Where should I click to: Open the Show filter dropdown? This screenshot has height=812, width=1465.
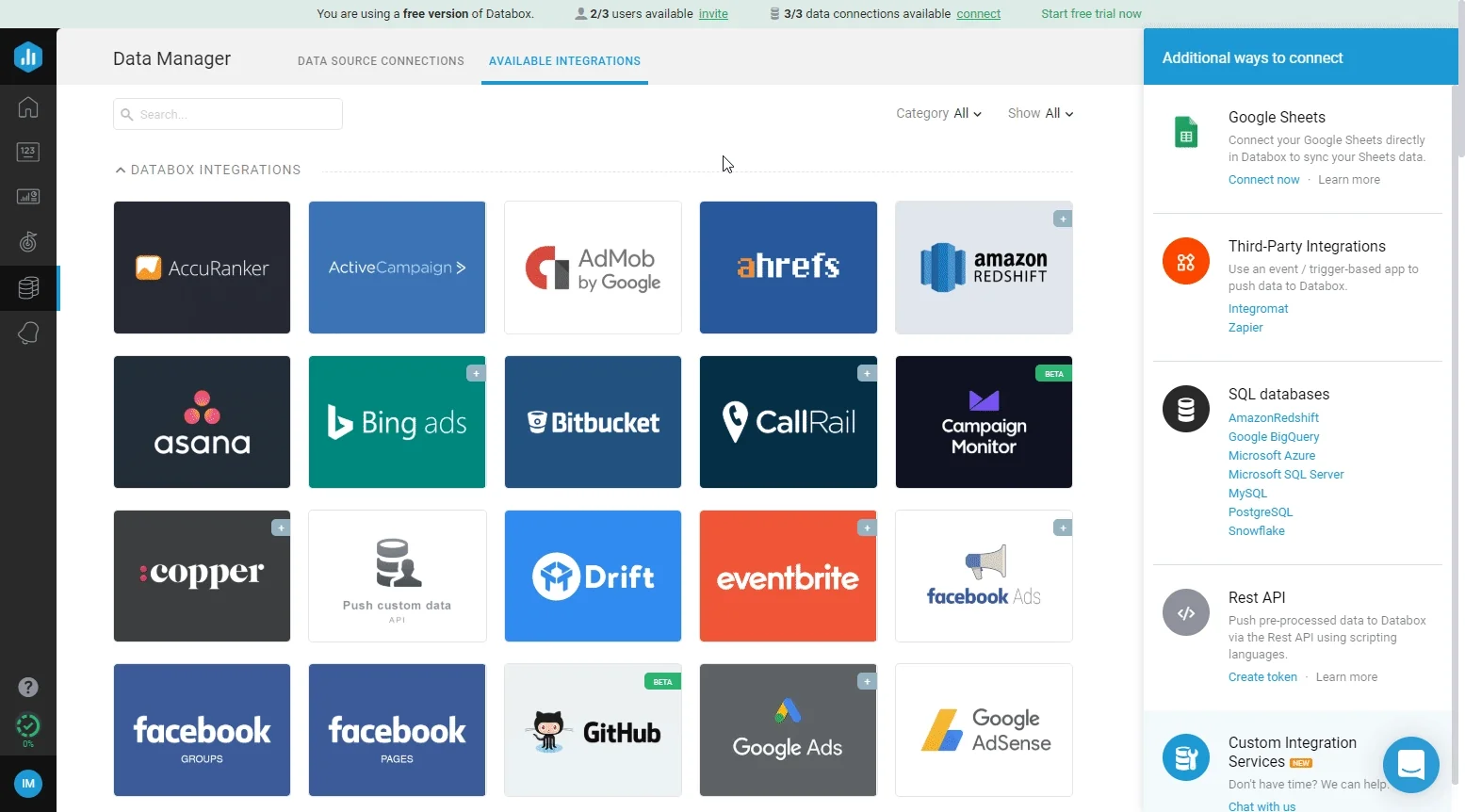[1040, 113]
